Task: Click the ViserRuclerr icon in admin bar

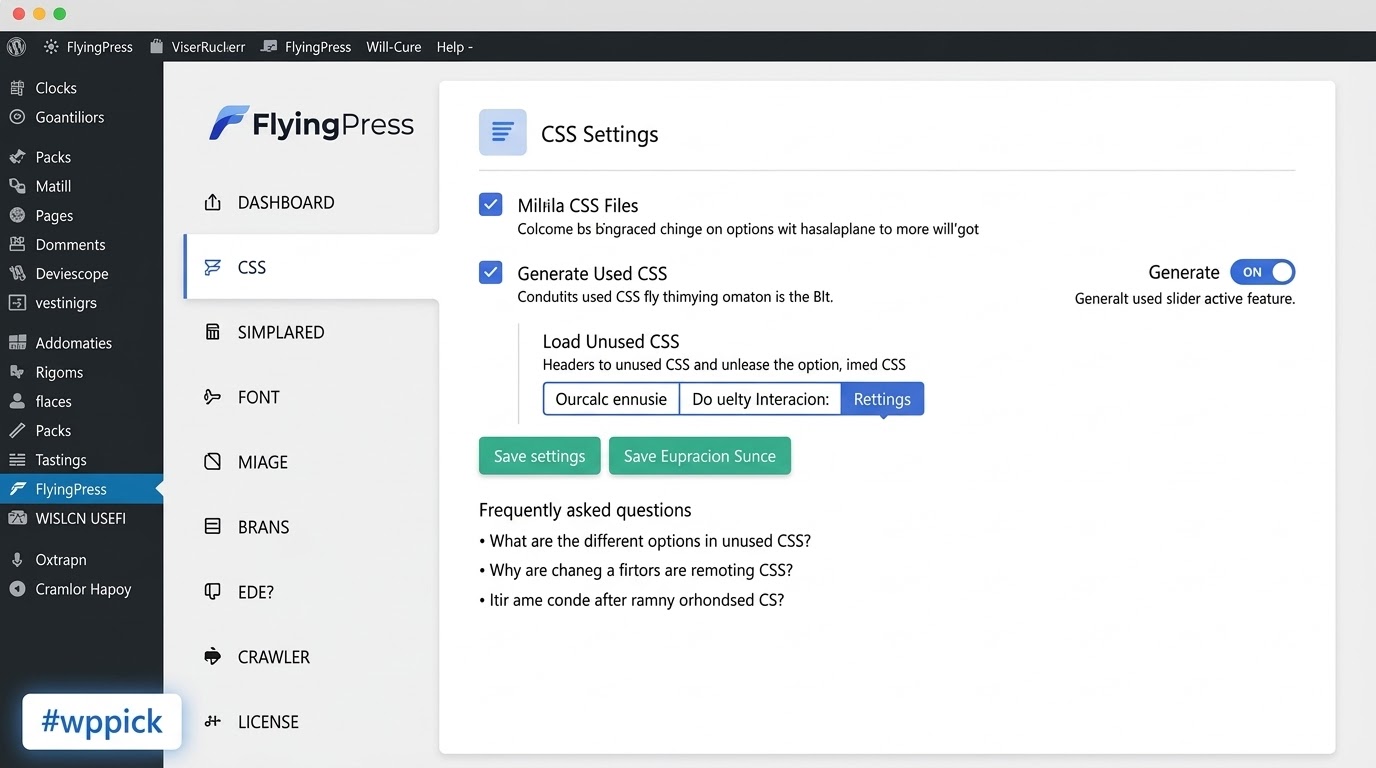Action: point(156,47)
